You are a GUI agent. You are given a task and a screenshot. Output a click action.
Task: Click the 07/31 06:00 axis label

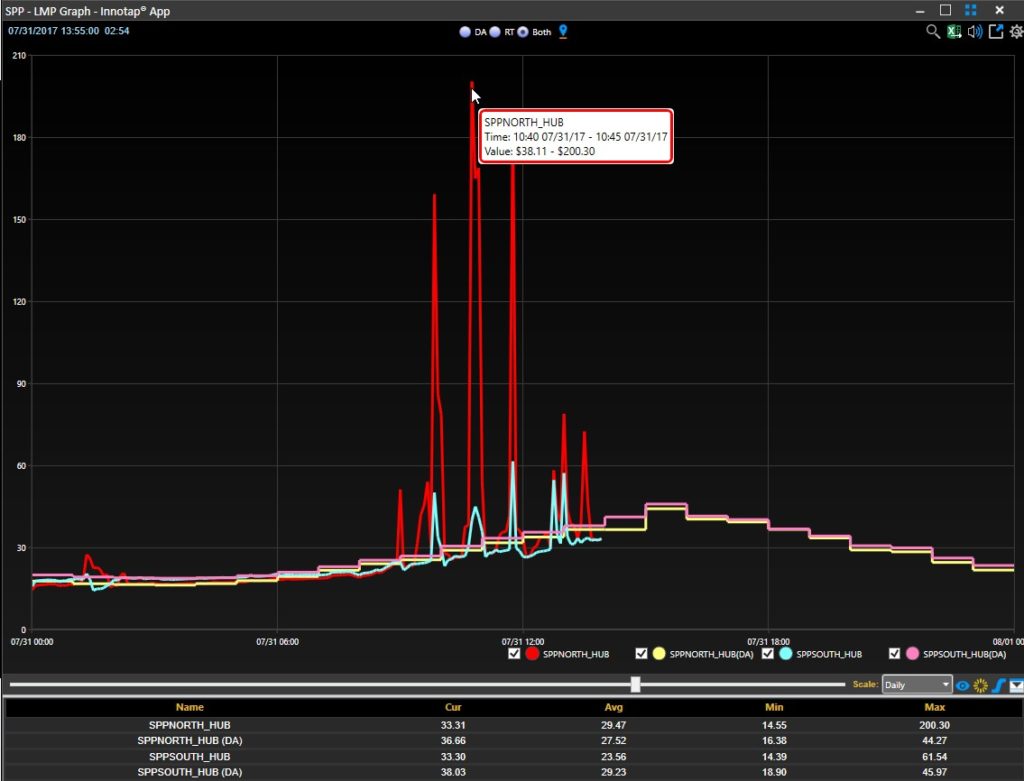click(278, 642)
